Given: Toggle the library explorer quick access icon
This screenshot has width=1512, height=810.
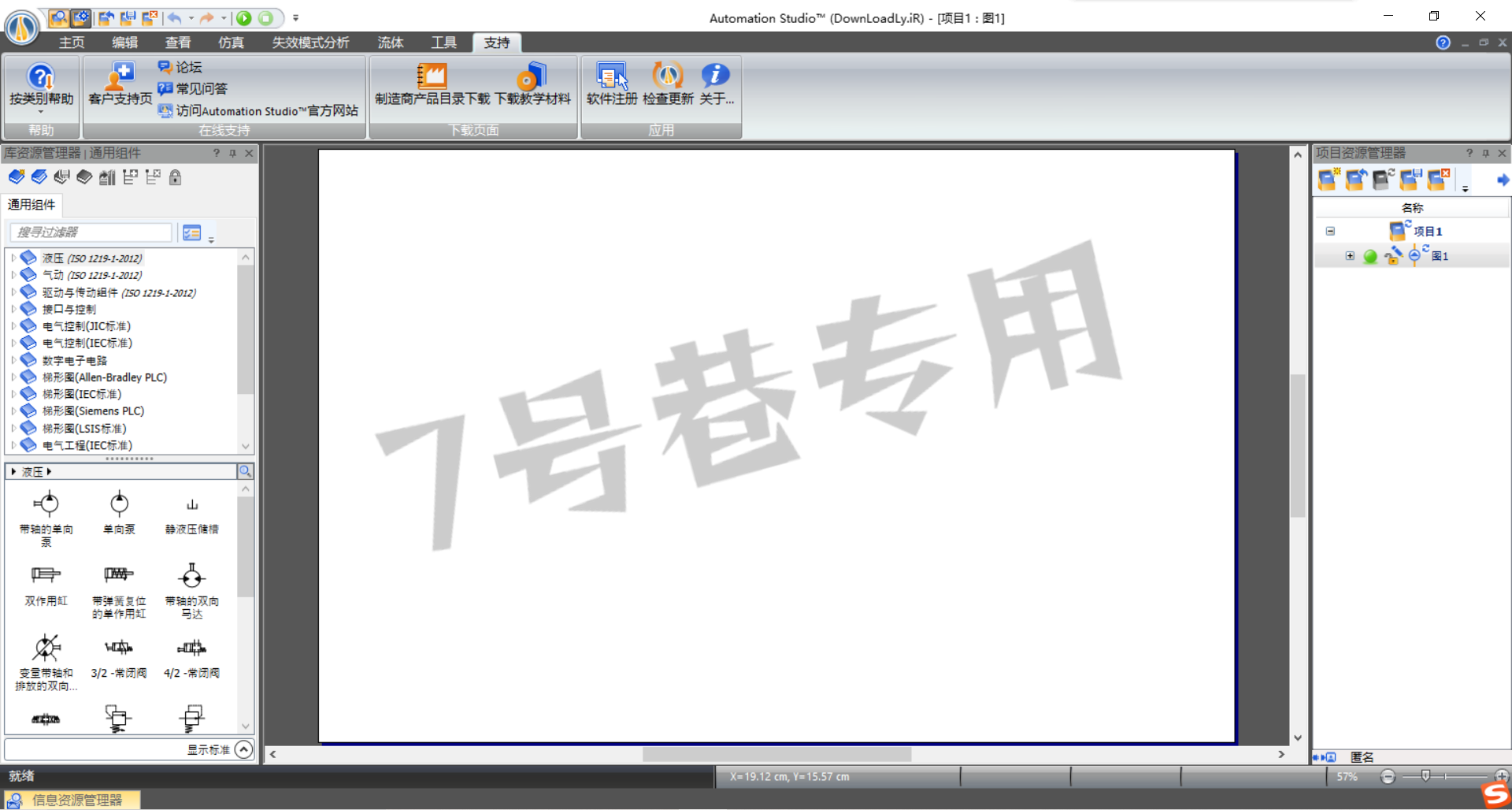Looking at the screenshot, I should point(58,17).
